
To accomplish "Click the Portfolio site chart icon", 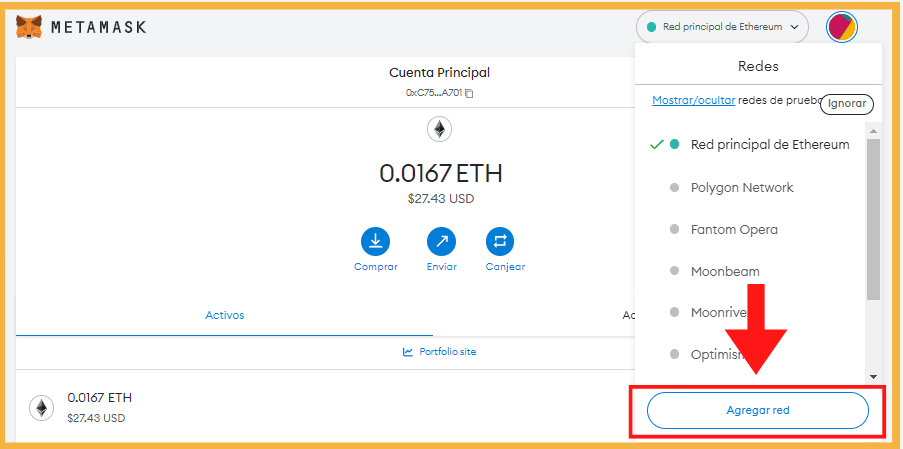I will point(408,352).
